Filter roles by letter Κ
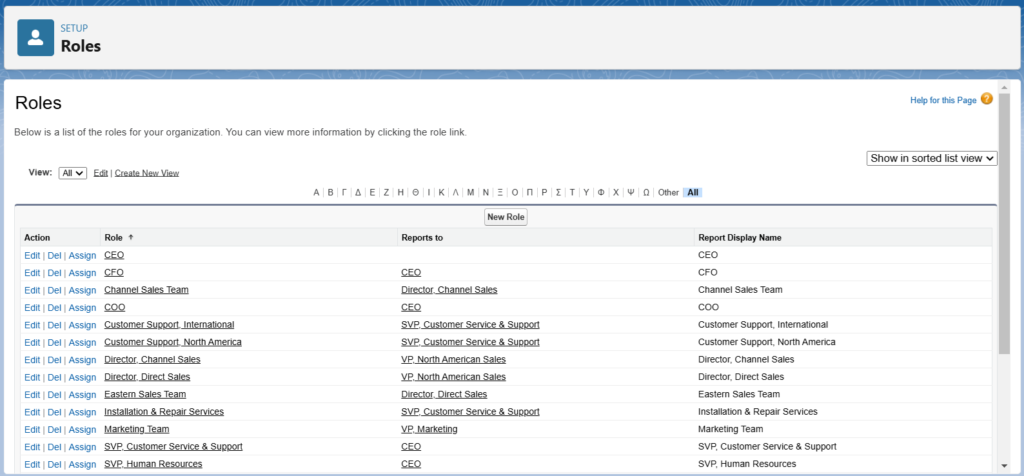 click(x=441, y=193)
